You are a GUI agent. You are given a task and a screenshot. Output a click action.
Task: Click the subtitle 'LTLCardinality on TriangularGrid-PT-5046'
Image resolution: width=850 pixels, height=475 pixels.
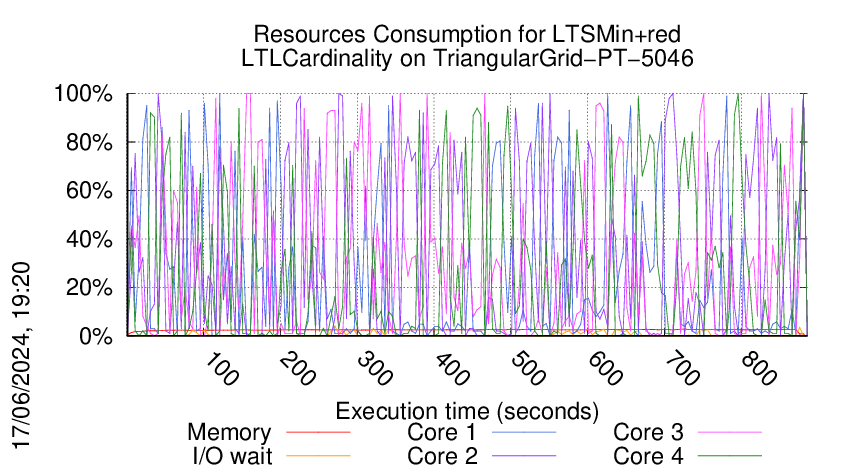[467, 58]
